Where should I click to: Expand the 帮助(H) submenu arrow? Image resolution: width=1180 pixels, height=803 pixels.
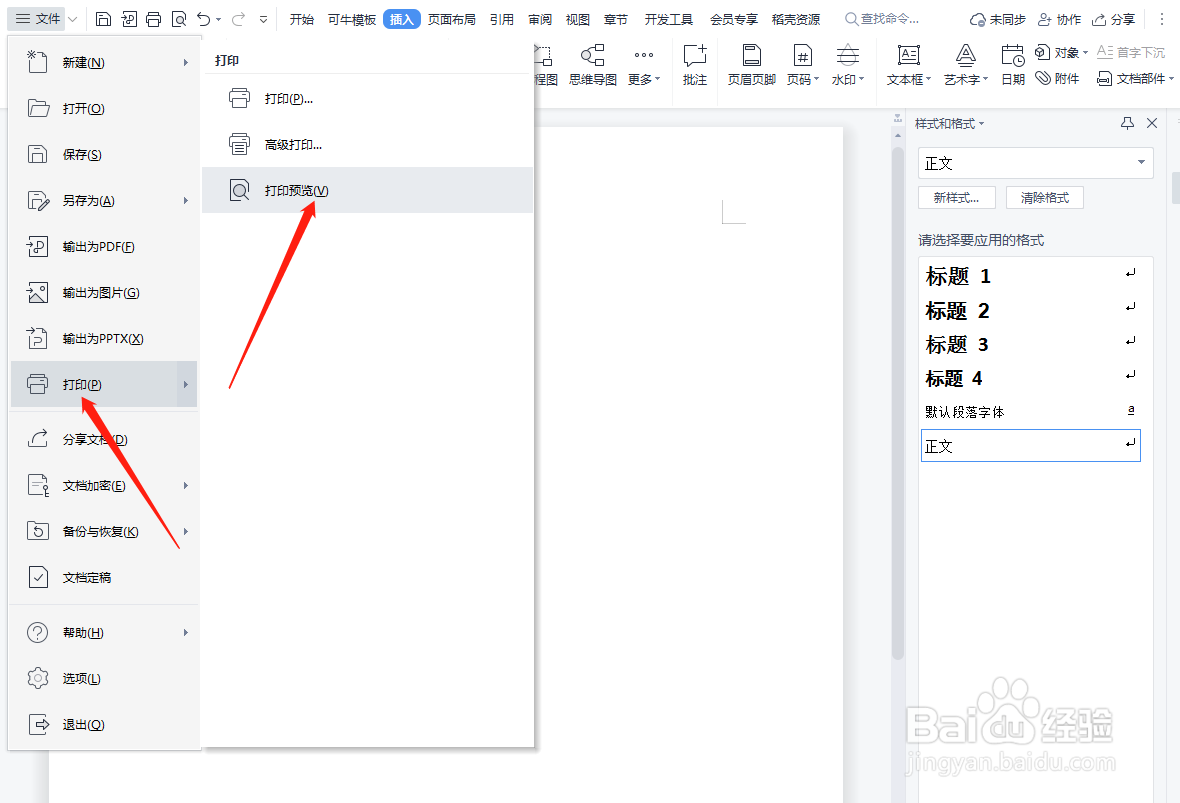(185, 632)
